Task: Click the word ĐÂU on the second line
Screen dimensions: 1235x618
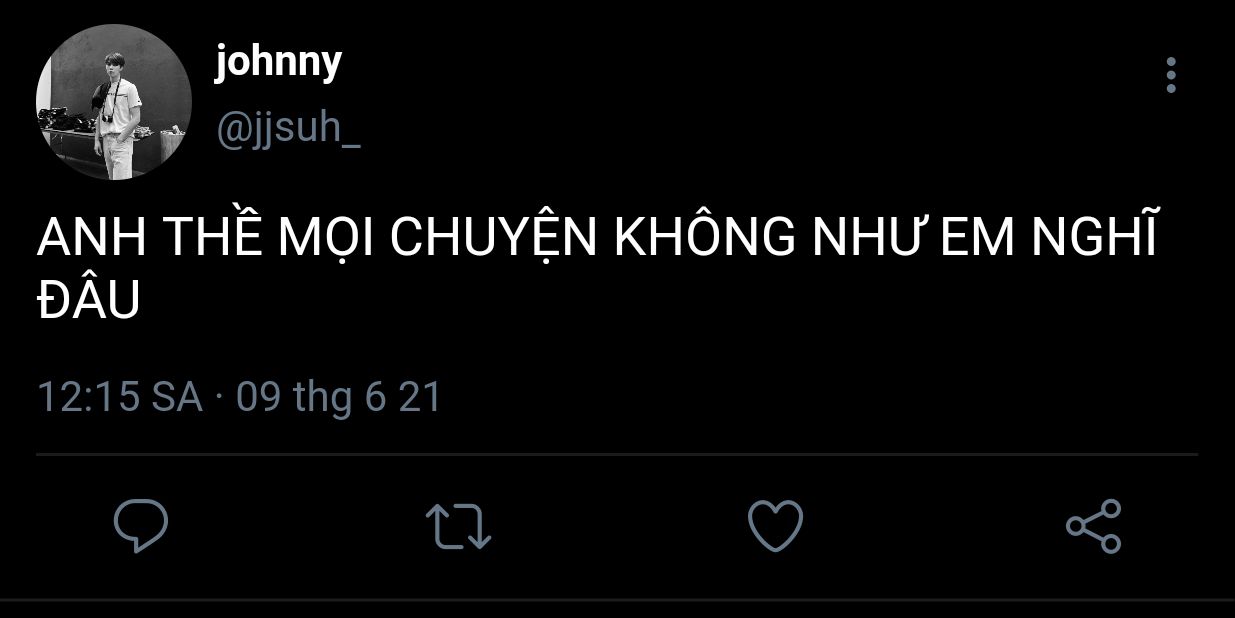Action: coord(88,302)
